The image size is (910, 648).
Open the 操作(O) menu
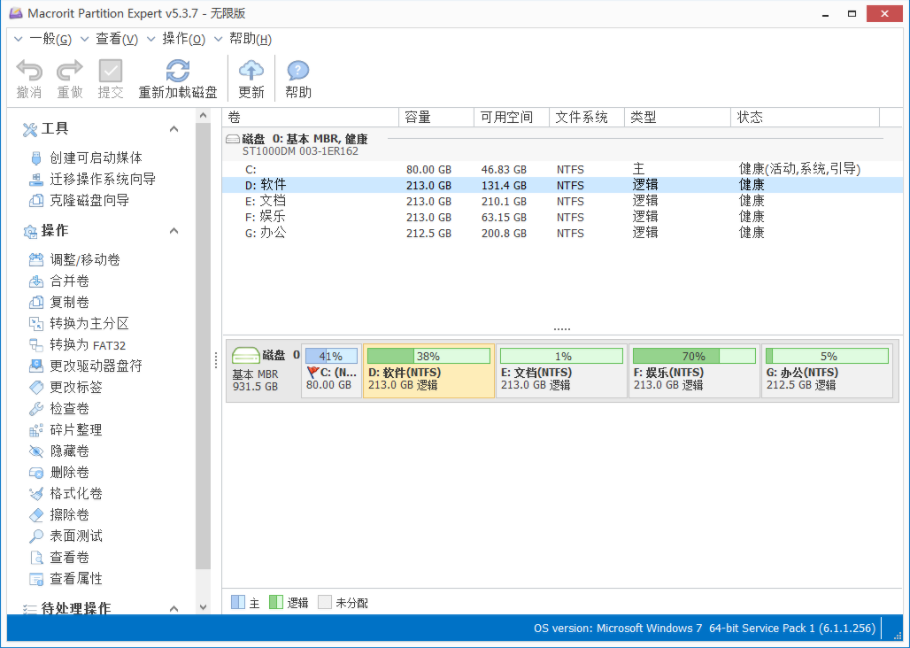pyautogui.click(x=183, y=39)
